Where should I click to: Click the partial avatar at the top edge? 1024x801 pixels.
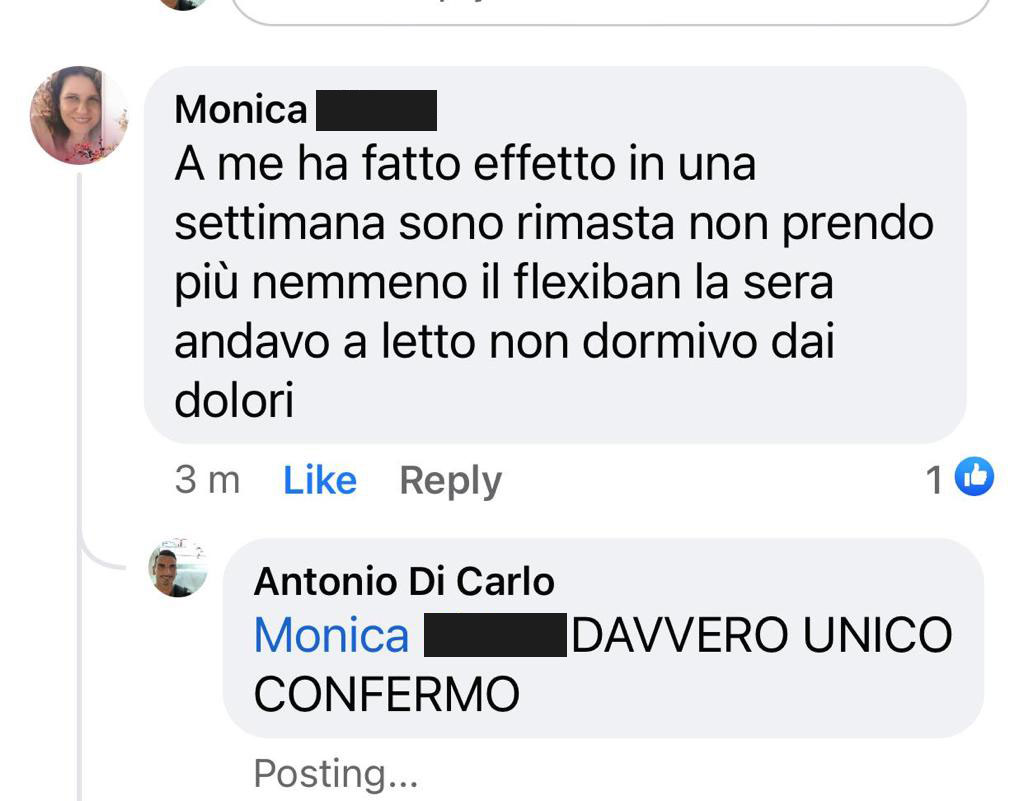pyautogui.click(x=184, y=5)
